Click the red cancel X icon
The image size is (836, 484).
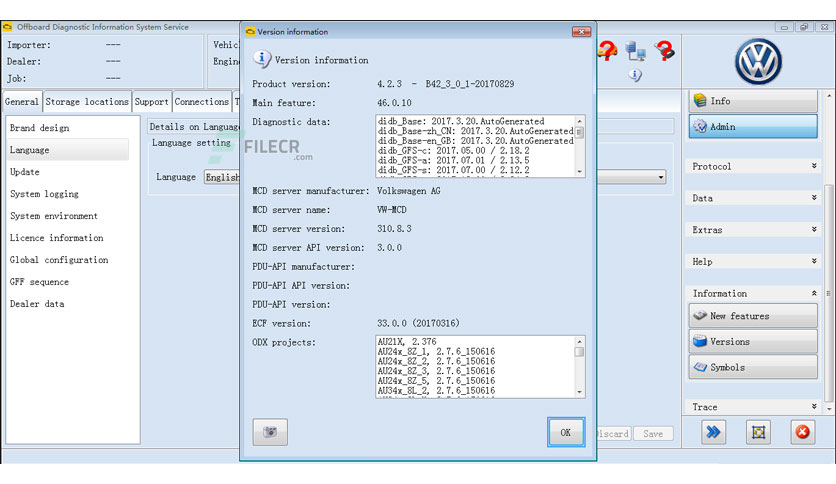(802, 432)
